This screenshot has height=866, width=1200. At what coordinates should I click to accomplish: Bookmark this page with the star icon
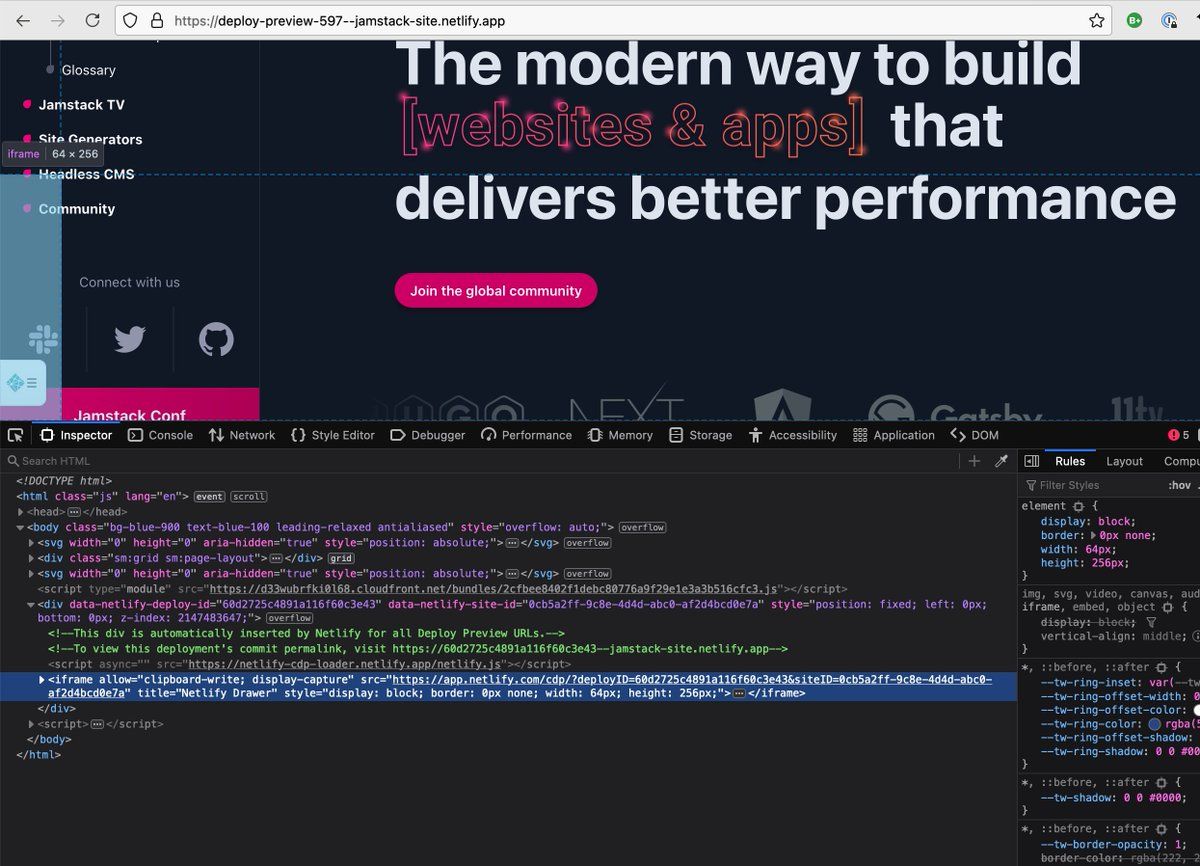1096,20
